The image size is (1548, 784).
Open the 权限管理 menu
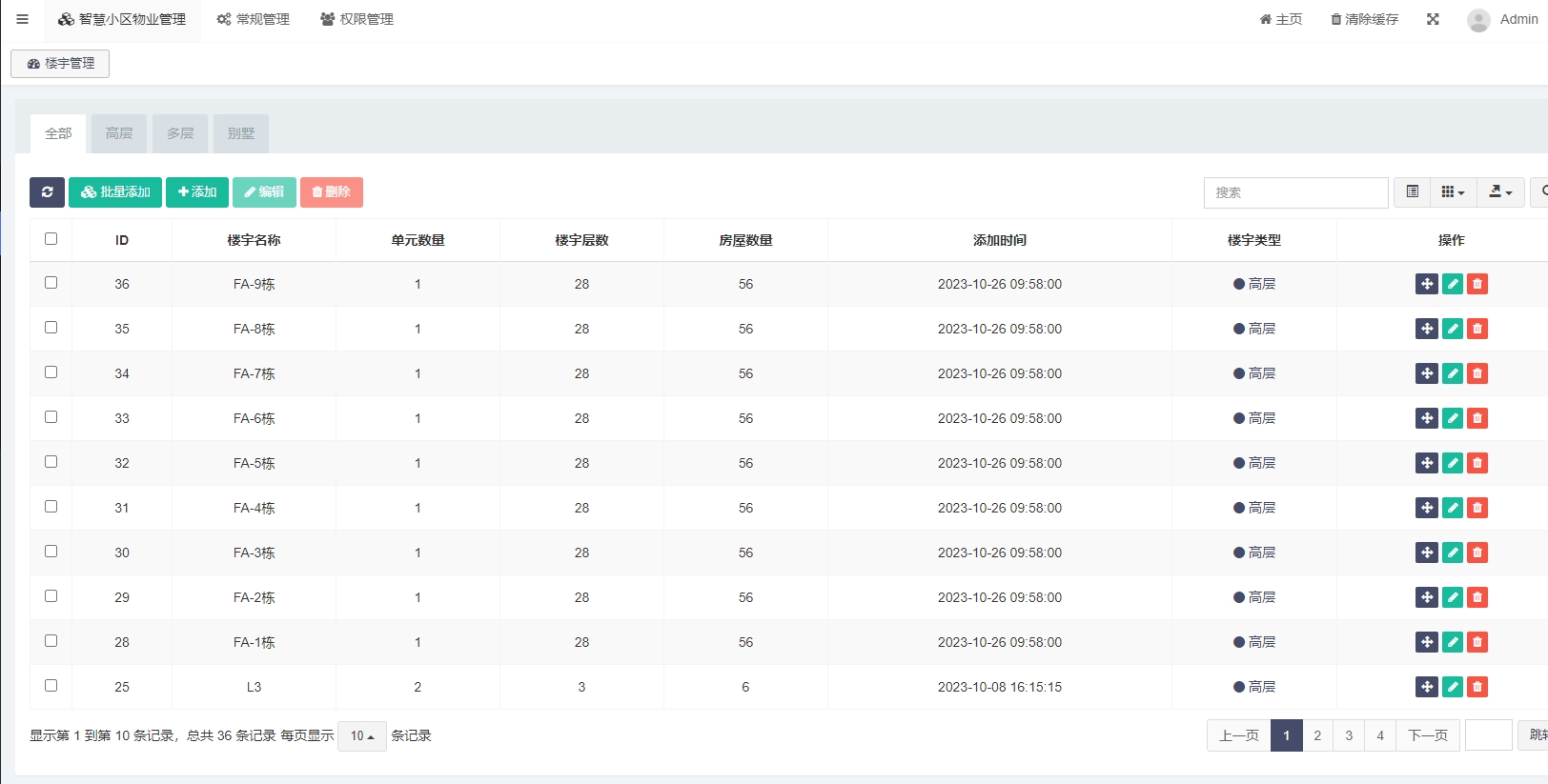tap(357, 19)
